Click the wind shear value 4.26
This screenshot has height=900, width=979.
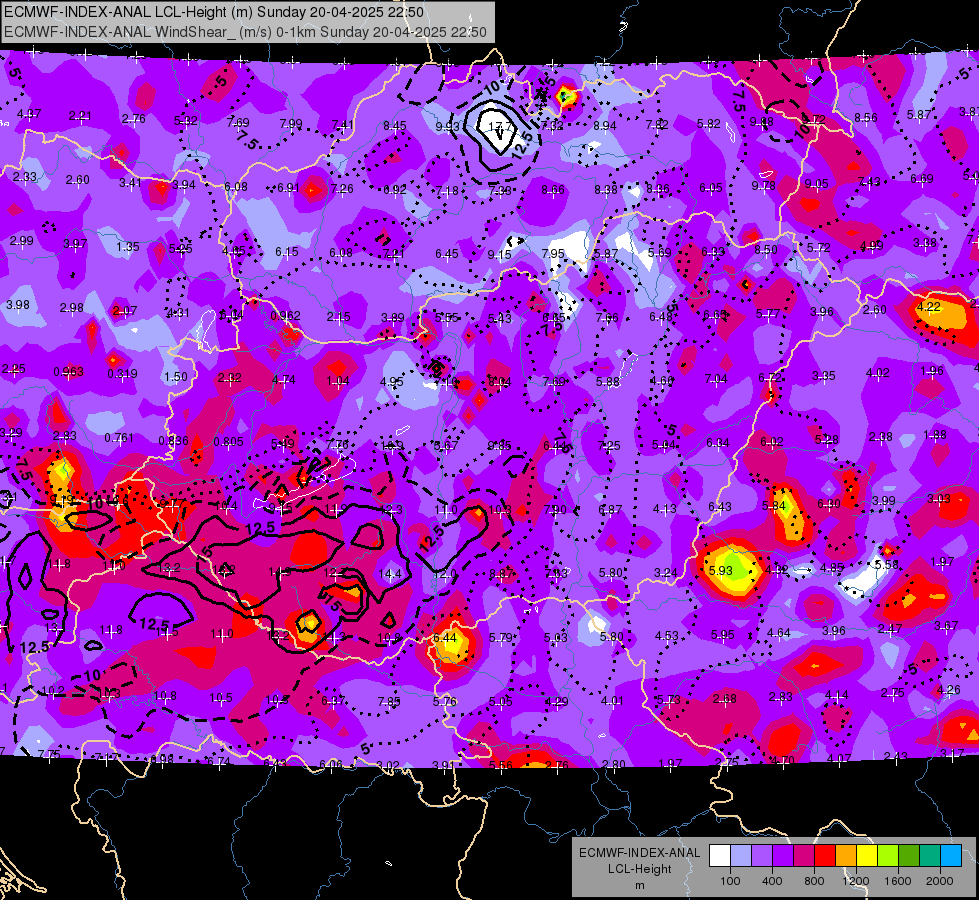[x=948, y=690]
